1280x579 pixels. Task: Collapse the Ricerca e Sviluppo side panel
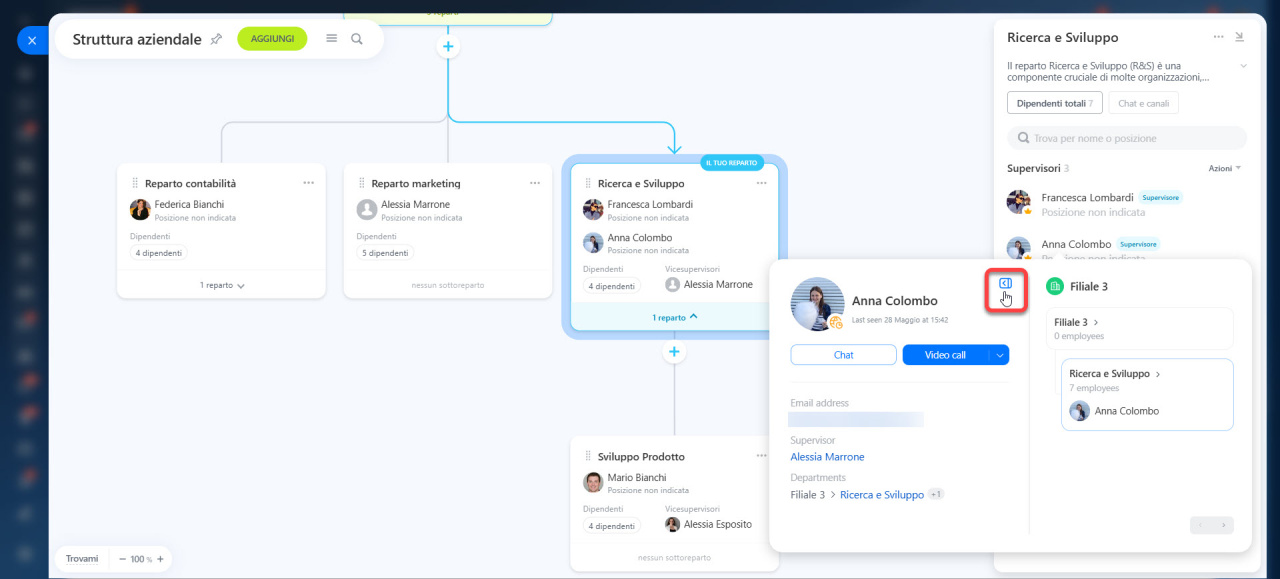(x=1240, y=37)
